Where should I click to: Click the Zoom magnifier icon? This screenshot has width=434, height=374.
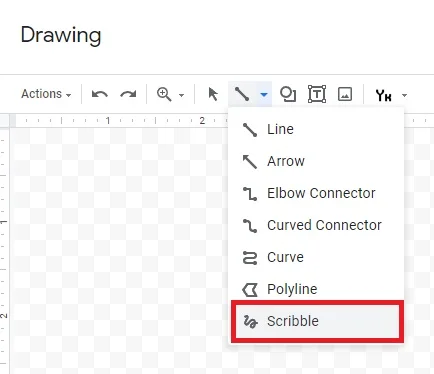pyautogui.click(x=164, y=94)
